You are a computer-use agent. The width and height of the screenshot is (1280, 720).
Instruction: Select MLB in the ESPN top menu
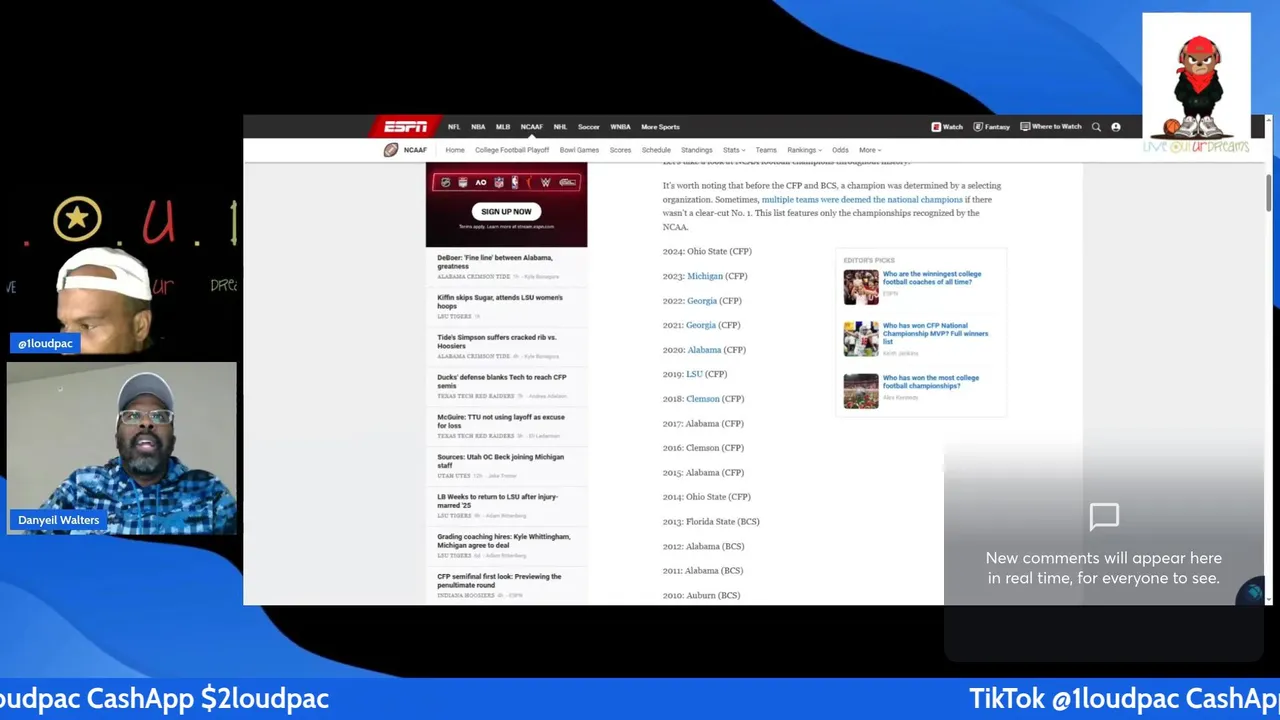[x=503, y=127]
